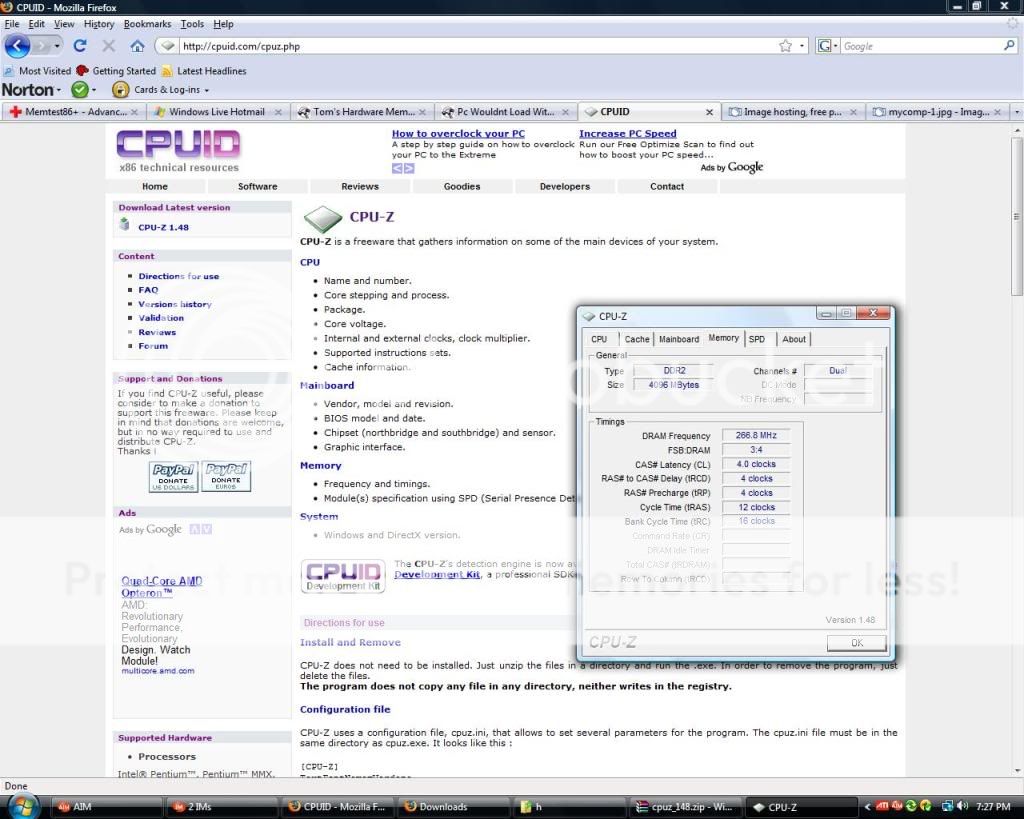Image resolution: width=1024 pixels, height=819 pixels.
Task: Open the Development Kit link
Action: click(x=437, y=575)
